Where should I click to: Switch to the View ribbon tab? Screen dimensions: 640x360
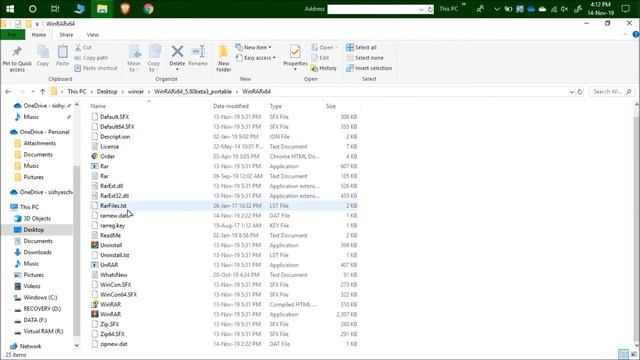93,35
